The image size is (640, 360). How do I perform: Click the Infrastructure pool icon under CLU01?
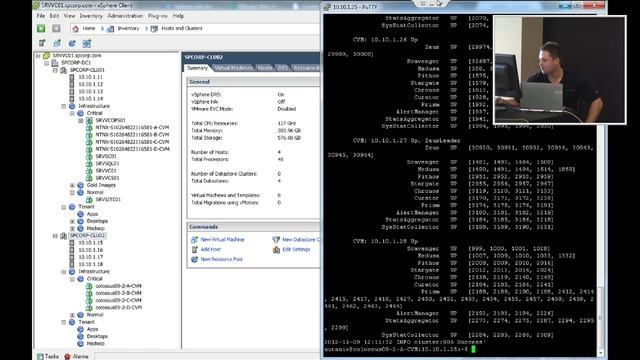72,106
